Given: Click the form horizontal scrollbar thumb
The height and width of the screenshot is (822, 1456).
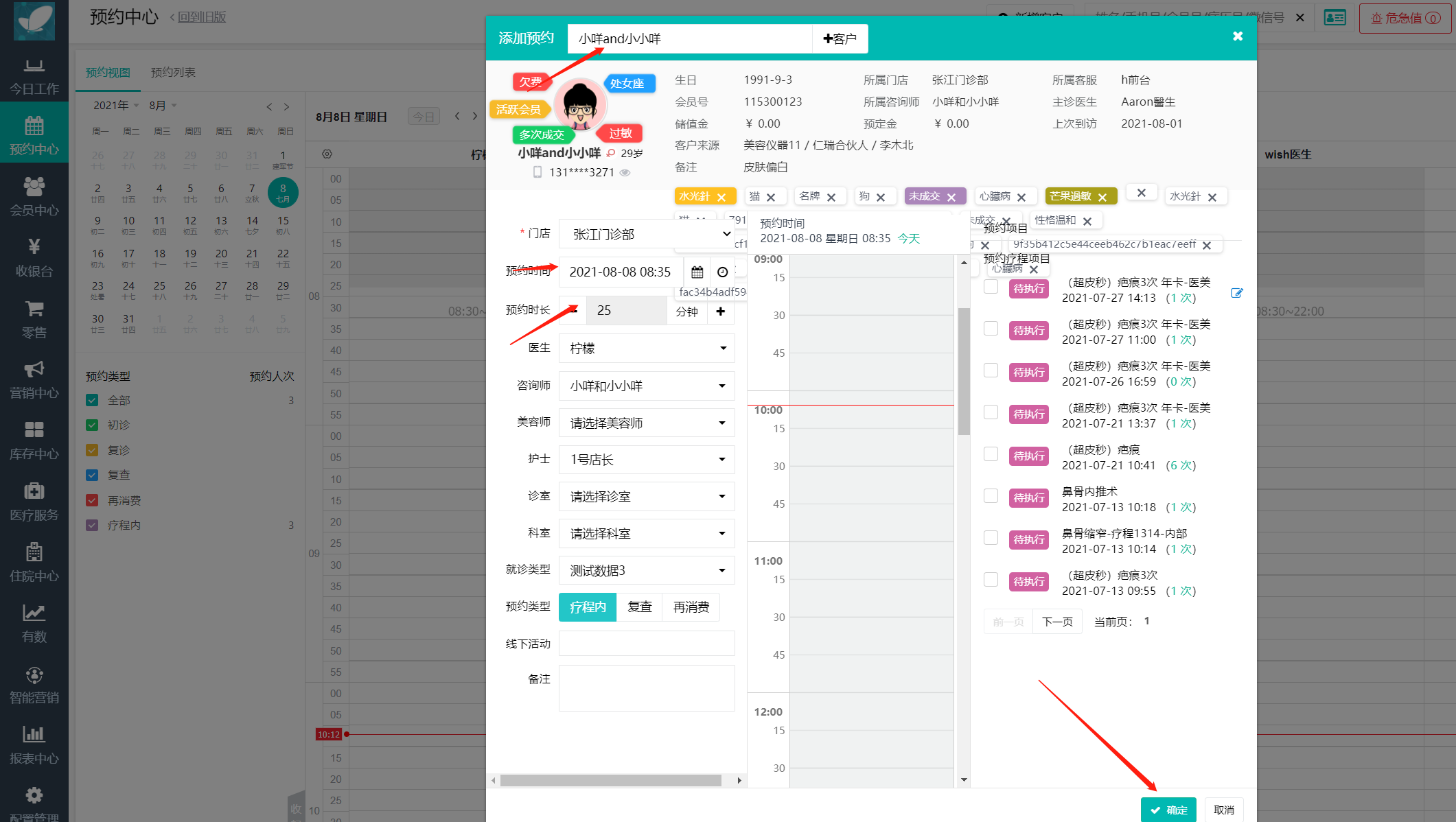Looking at the screenshot, I should [x=610, y=780].
